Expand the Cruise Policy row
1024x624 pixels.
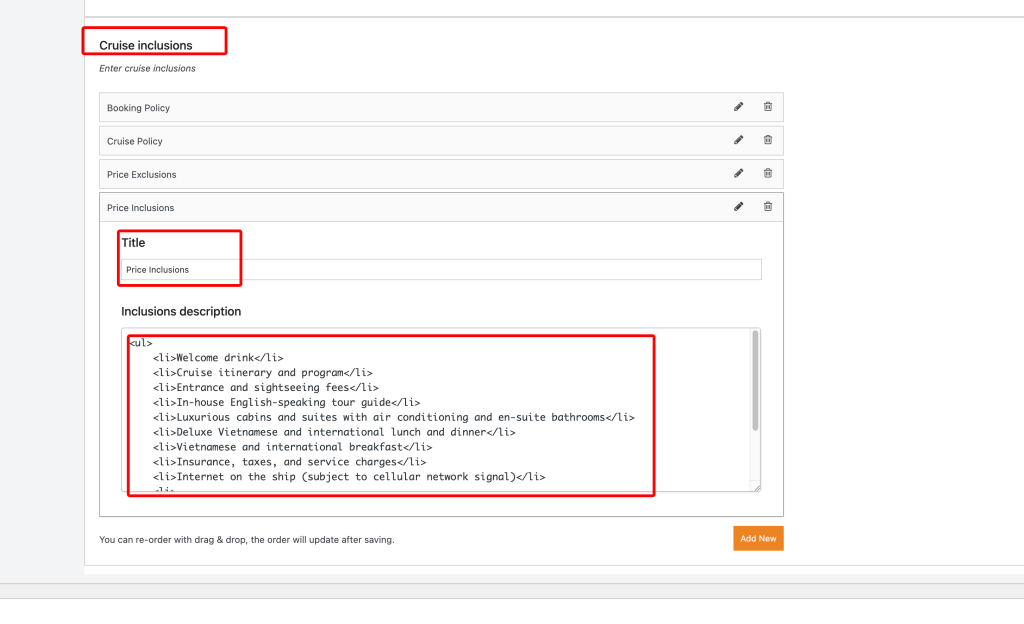pos(400,141)
